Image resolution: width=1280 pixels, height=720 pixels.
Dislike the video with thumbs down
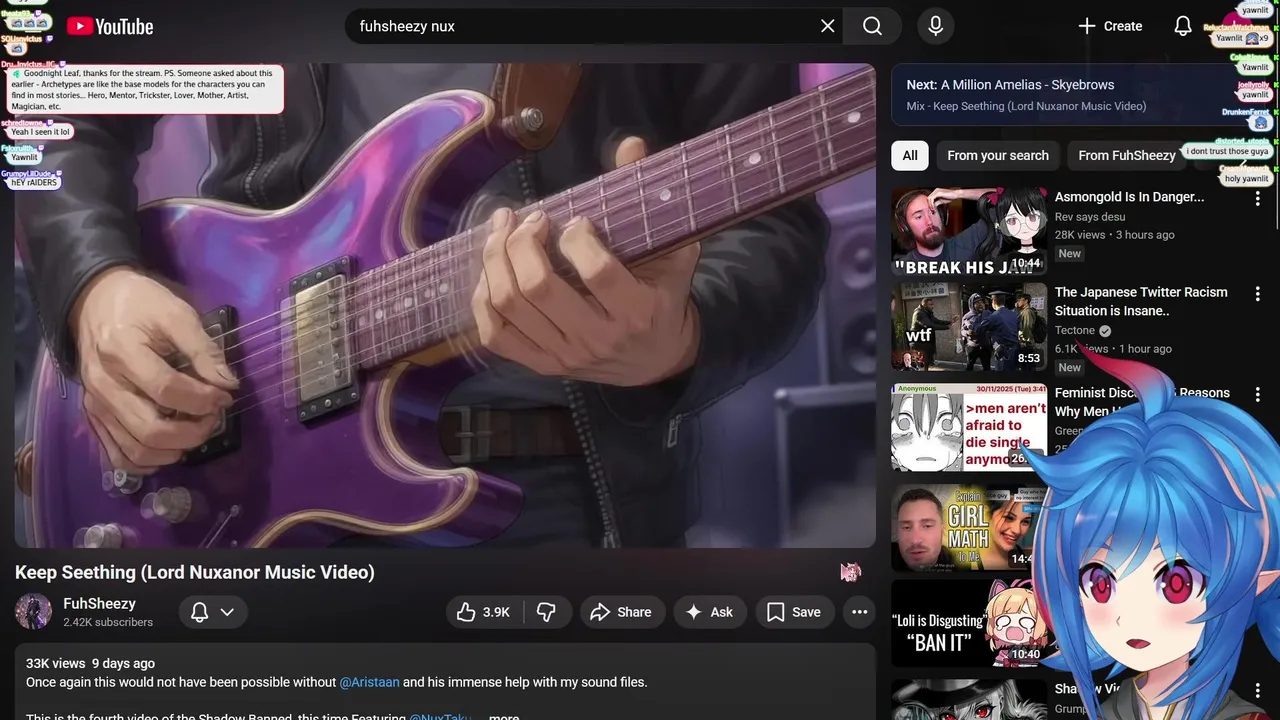[547, 612]
